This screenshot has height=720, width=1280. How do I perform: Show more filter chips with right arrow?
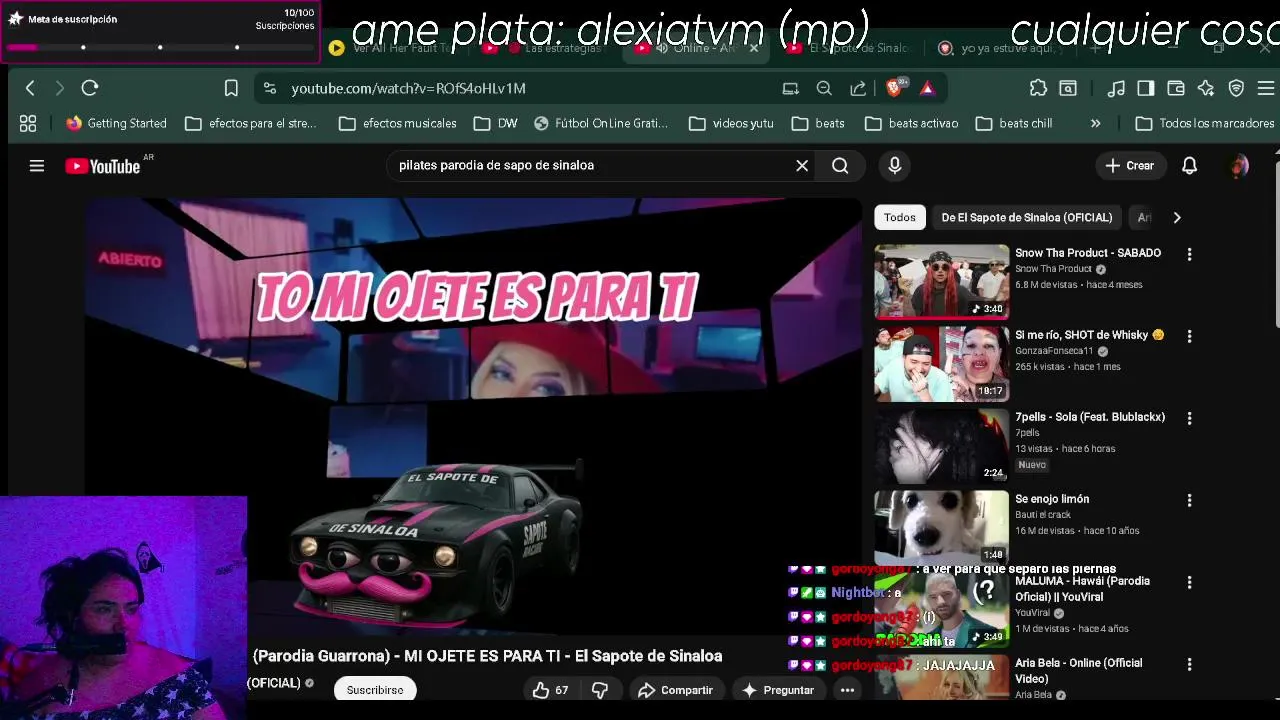click(1177, 217)
